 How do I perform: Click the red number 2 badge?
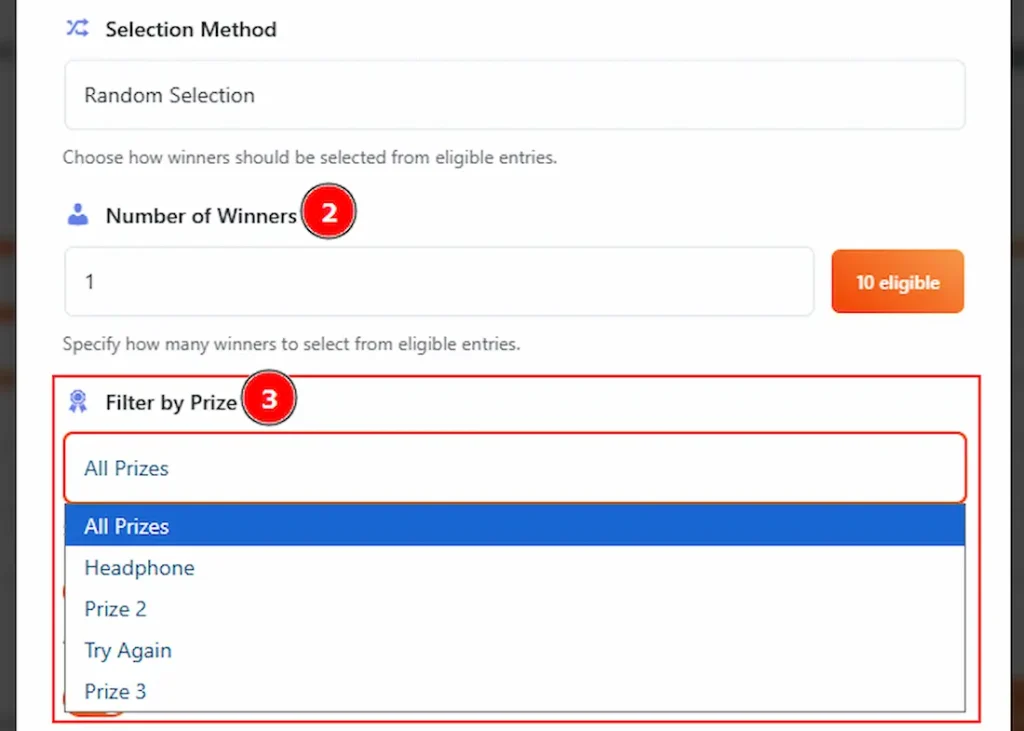[x=329, y=215]
